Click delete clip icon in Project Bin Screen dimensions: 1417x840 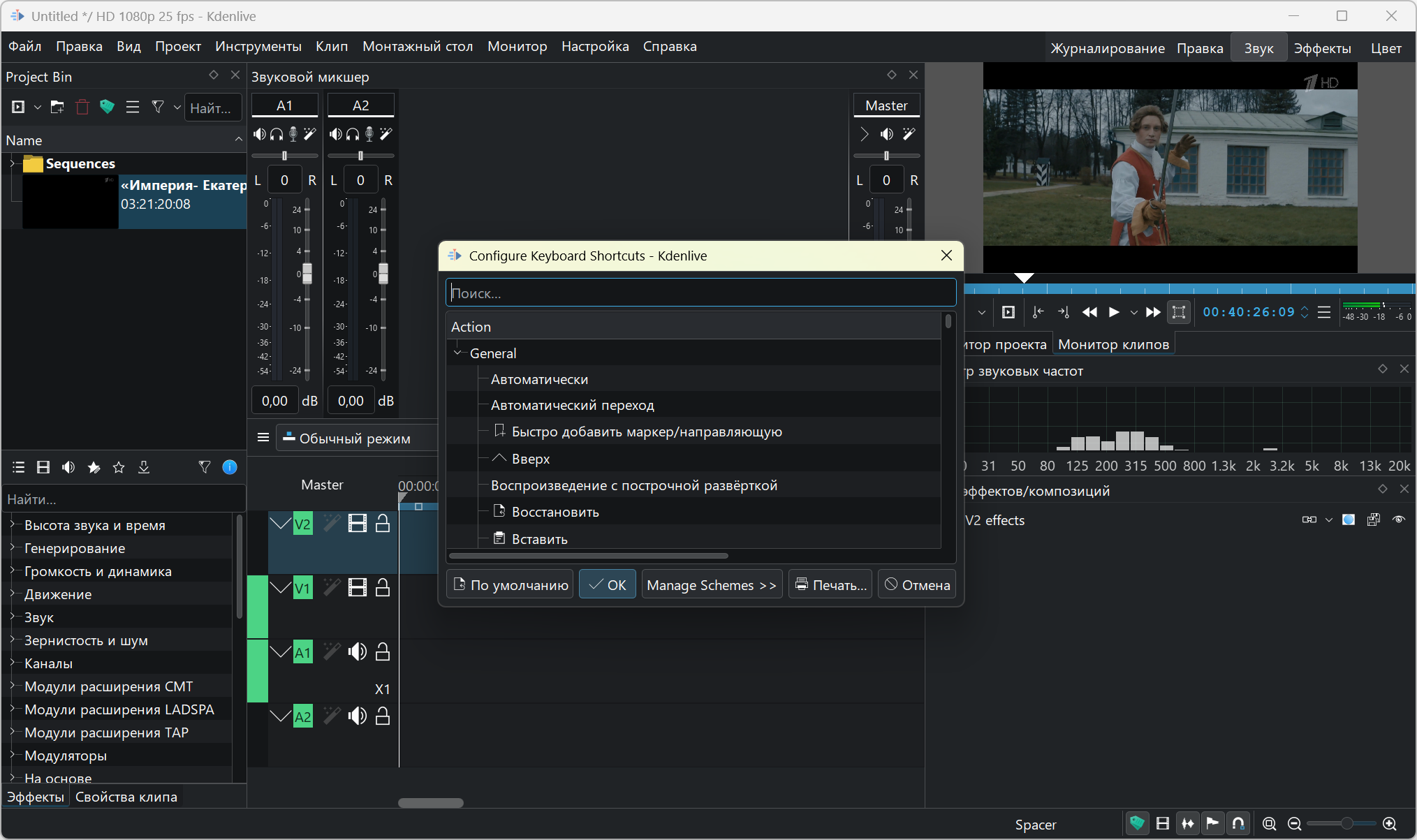pos(82,107)
